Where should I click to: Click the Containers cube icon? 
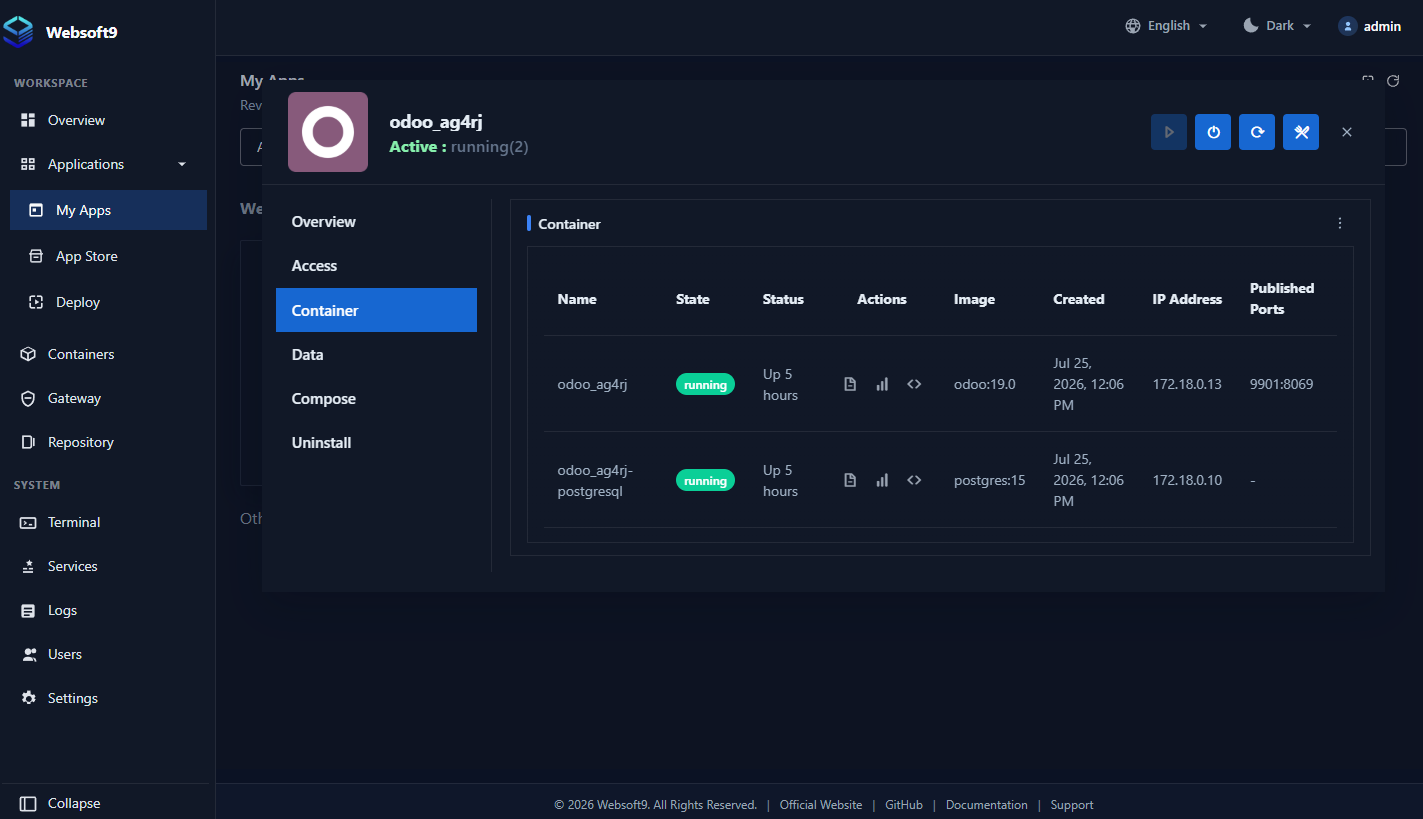tap(28, 354)
